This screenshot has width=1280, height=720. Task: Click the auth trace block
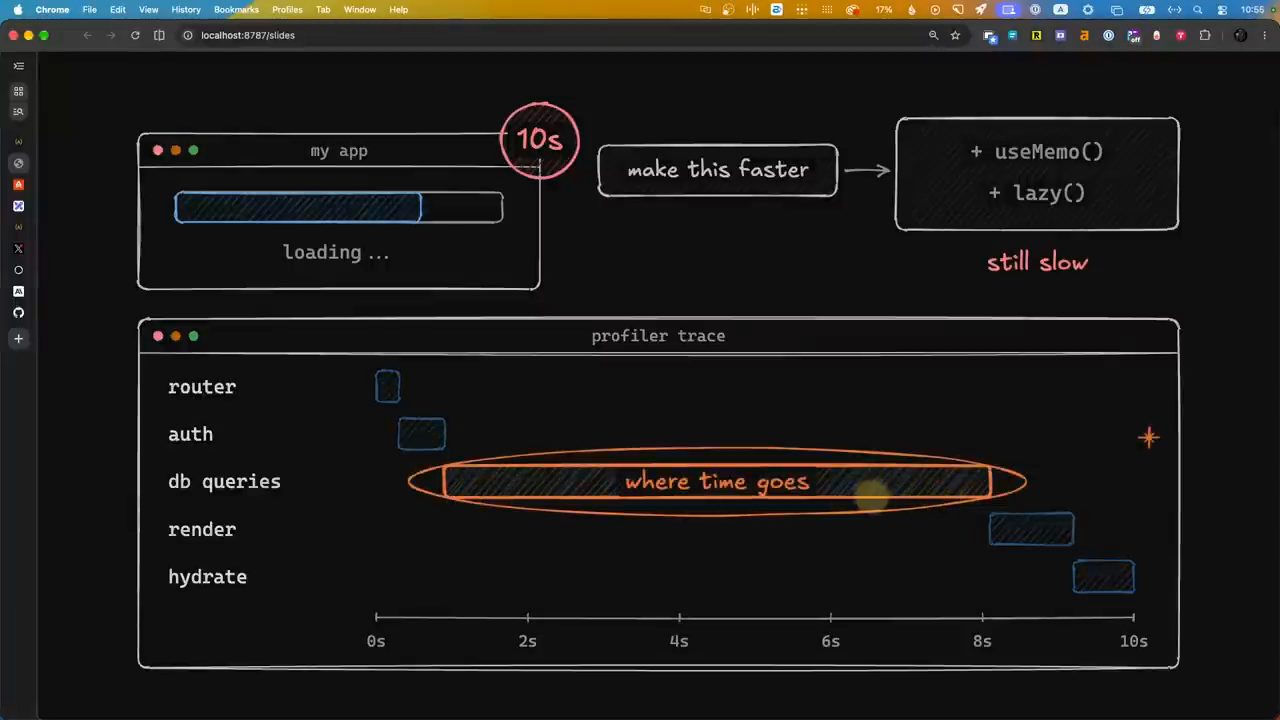(x=422, y=434)
